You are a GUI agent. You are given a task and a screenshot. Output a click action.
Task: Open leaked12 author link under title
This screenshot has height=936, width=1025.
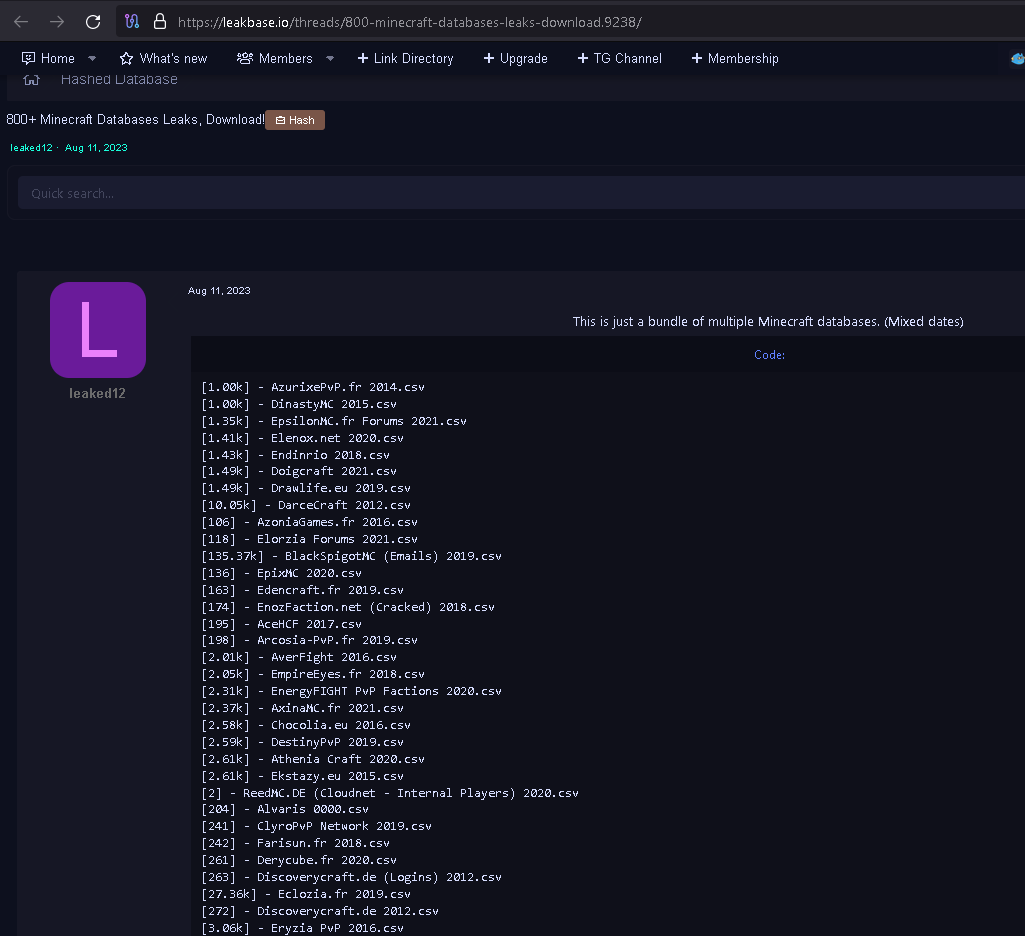[x=31, y=148]
